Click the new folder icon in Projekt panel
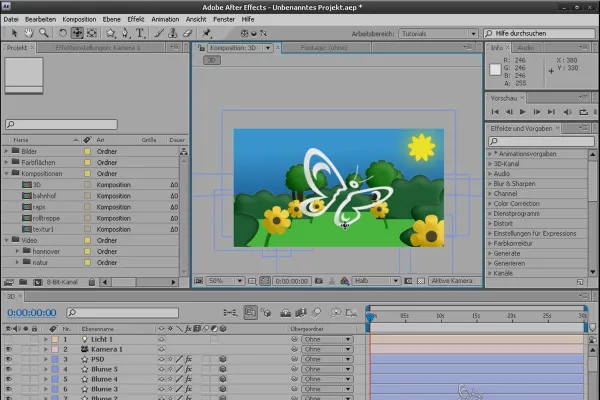 23,282
